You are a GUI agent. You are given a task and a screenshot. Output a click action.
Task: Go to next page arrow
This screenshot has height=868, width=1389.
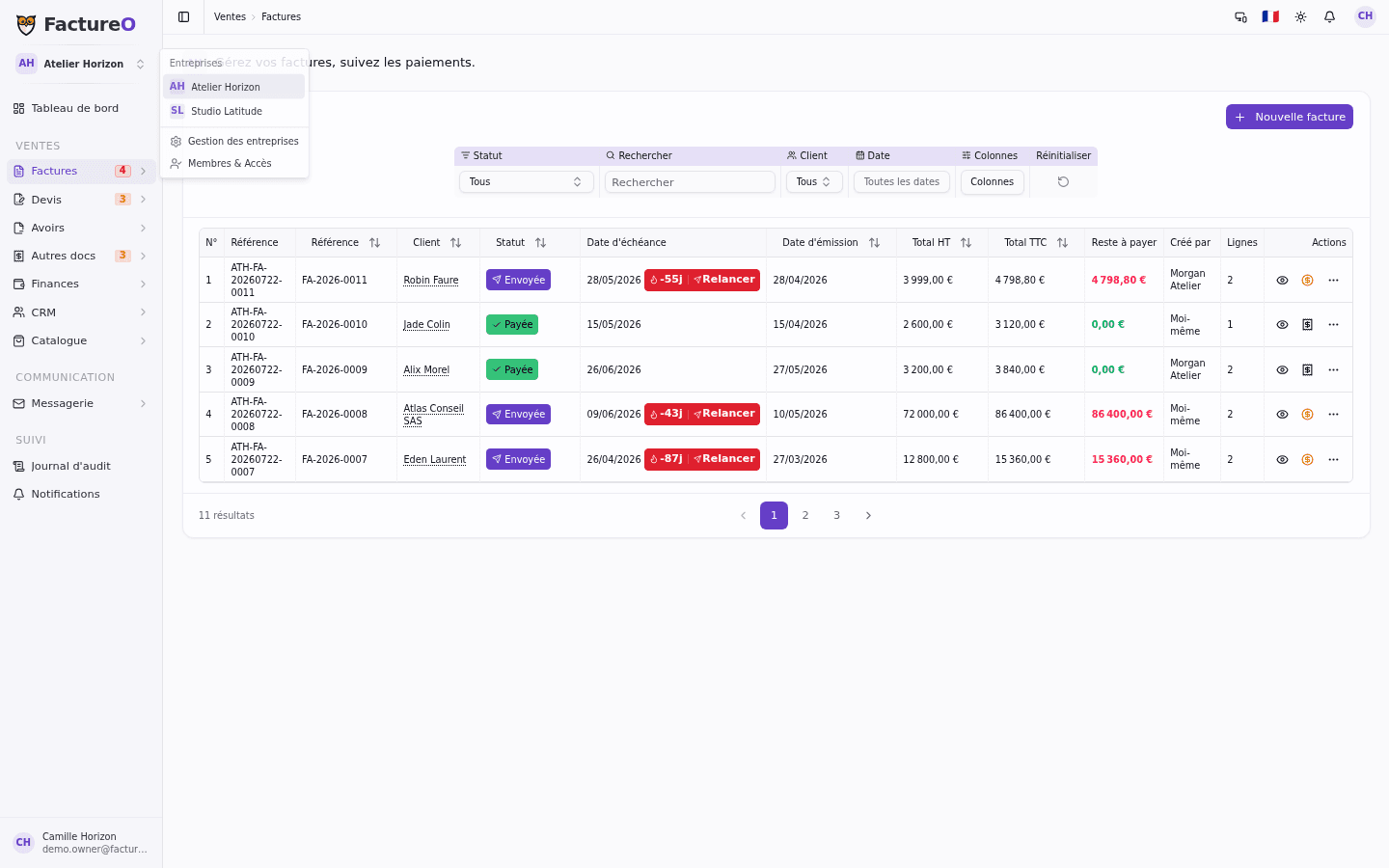pos(868,515)
